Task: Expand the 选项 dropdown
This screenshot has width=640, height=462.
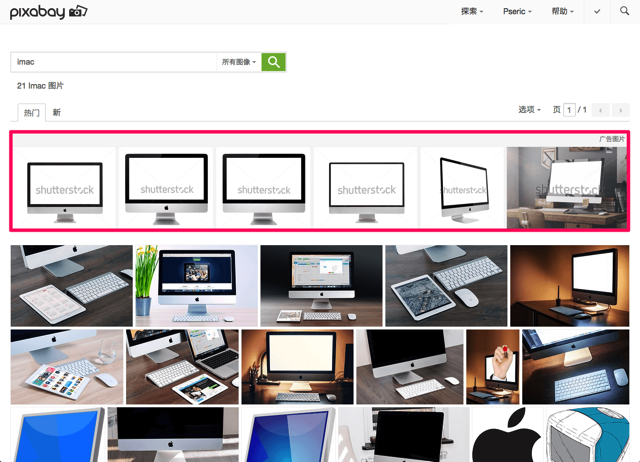Action: click(x=529, y=110)
